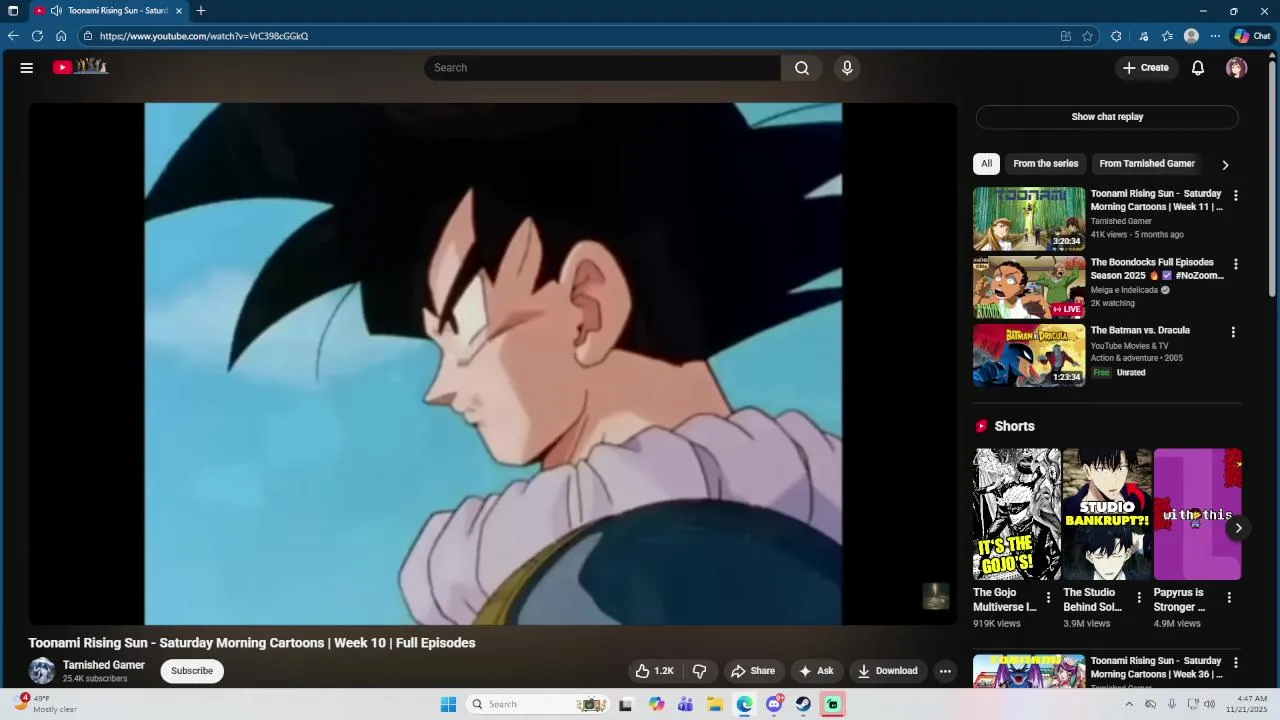Open the tab actions menu icon

13,11
